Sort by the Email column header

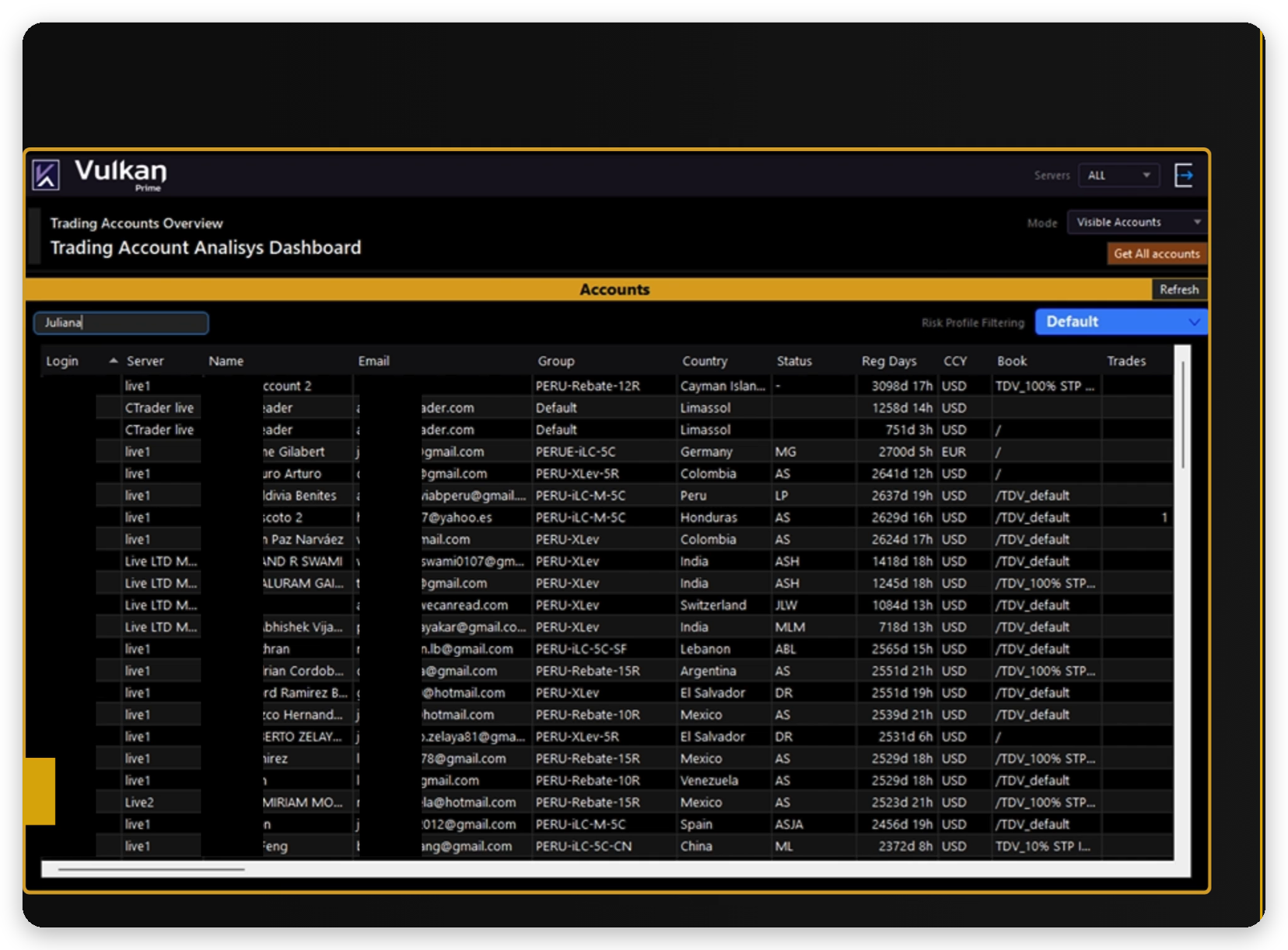point(374,361)
